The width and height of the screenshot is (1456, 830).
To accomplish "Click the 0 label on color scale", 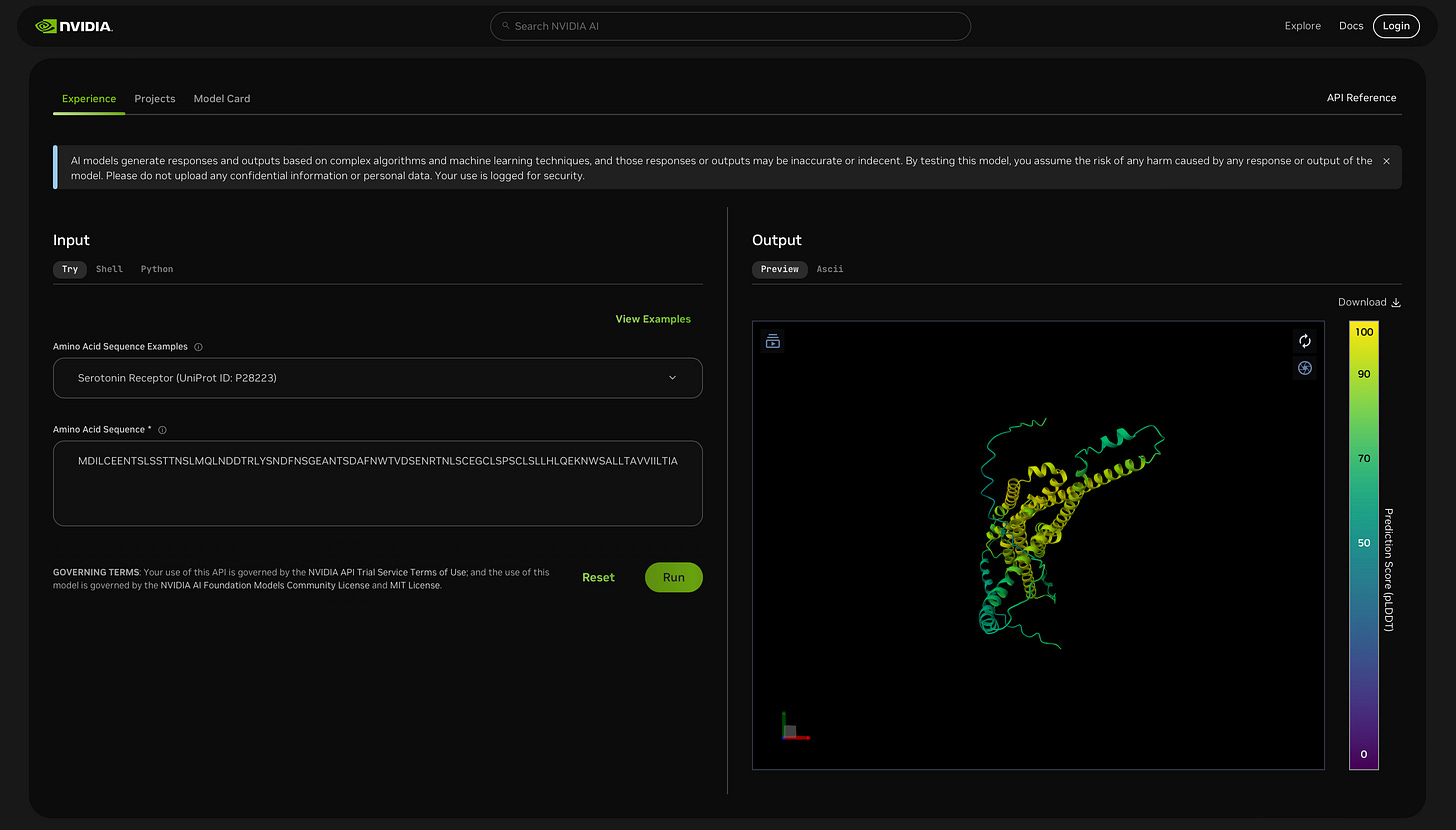I will 1363,755.
